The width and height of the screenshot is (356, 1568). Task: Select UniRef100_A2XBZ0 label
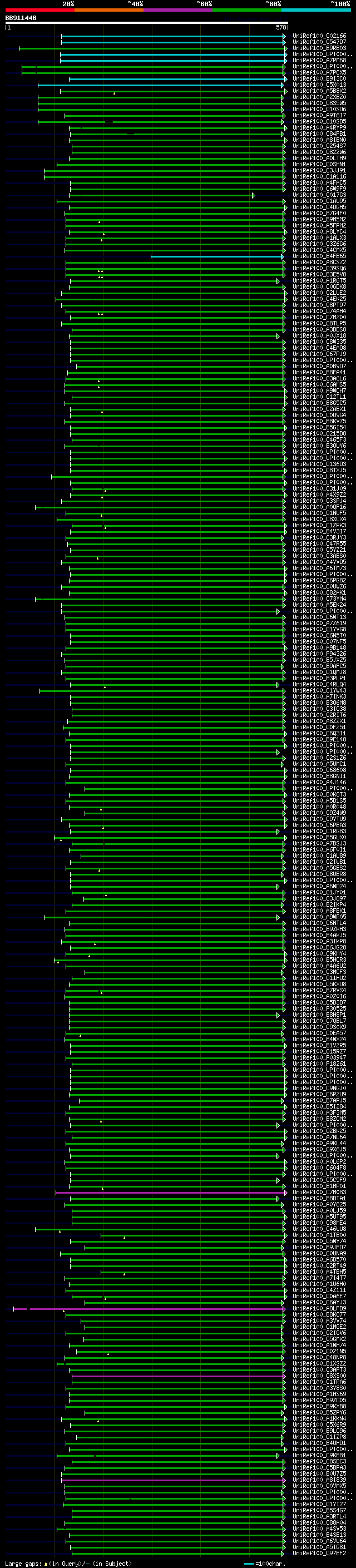[x=319, y=97]
